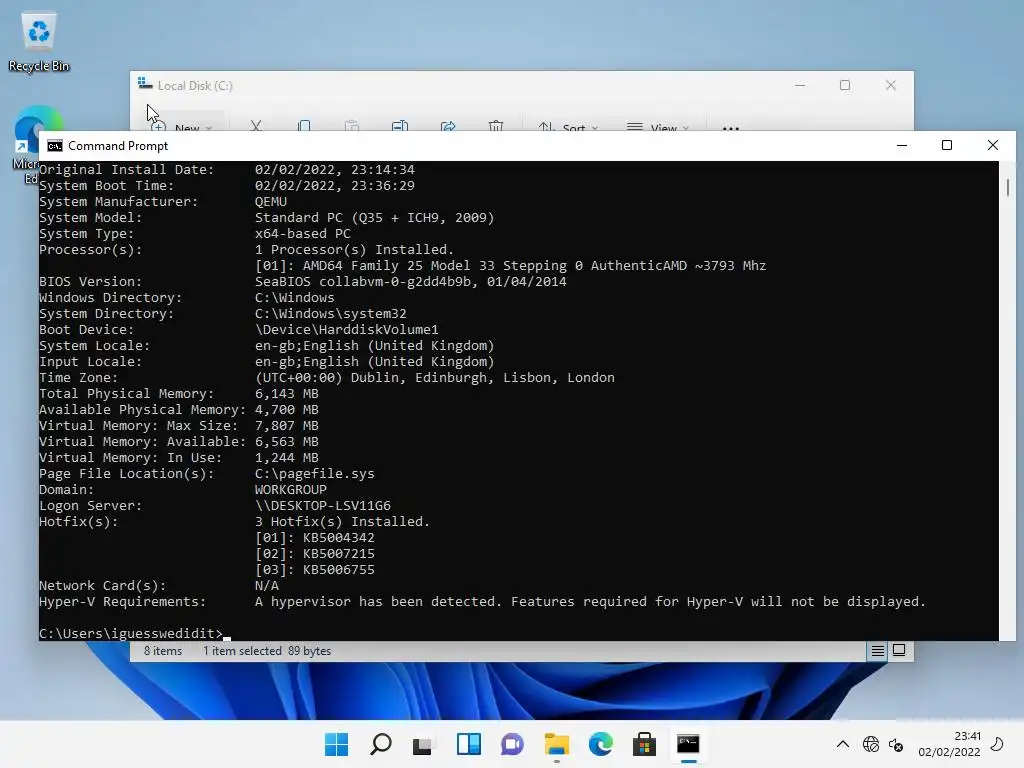Launch Teams Chat from the taskbar
This screenshot has height=768, width=1024.
tap(512, 744)
